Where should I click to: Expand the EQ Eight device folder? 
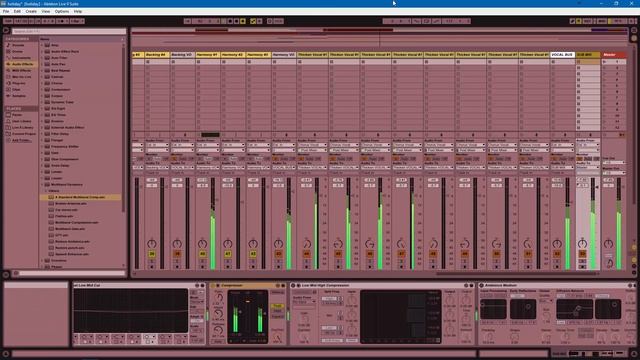click(x=42, y=109)
